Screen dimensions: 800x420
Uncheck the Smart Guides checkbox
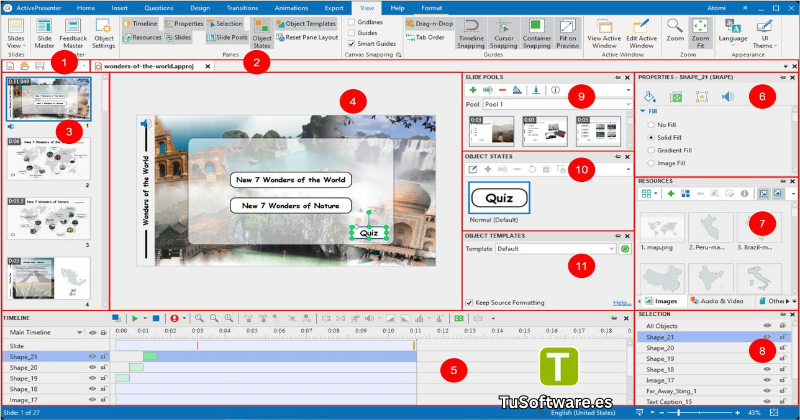352,43
